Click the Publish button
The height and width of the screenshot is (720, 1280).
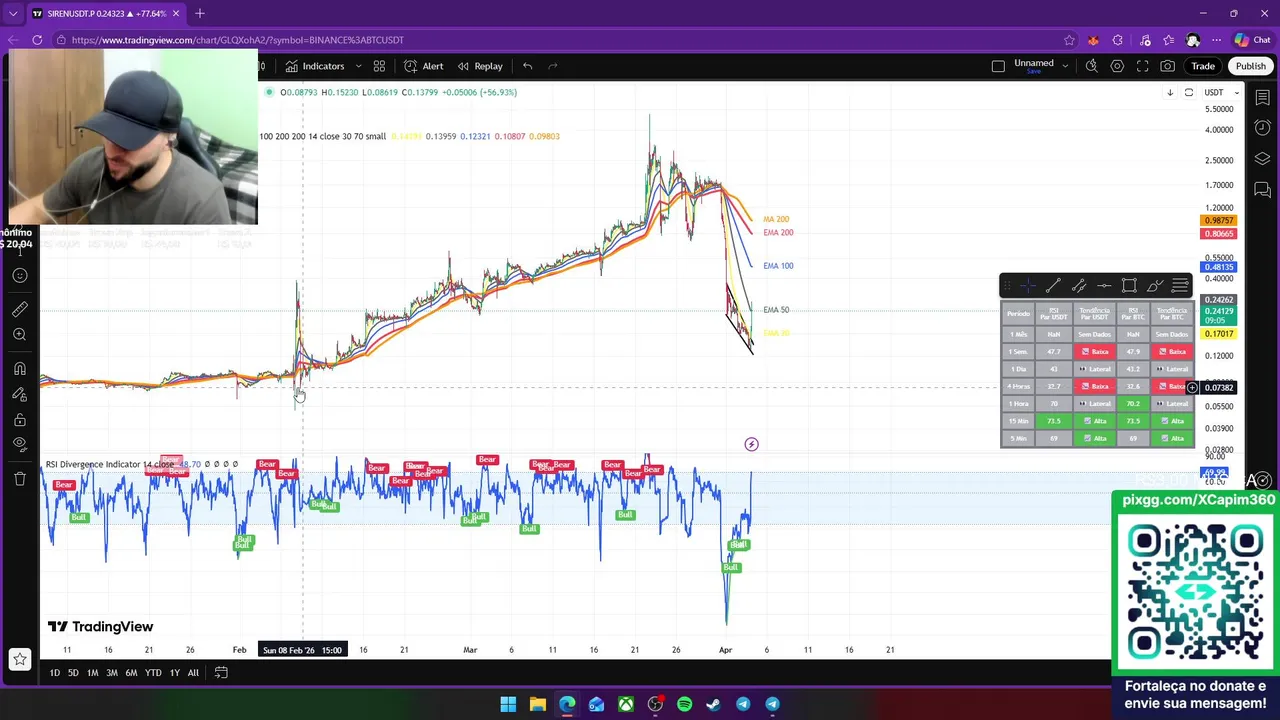1250,66
